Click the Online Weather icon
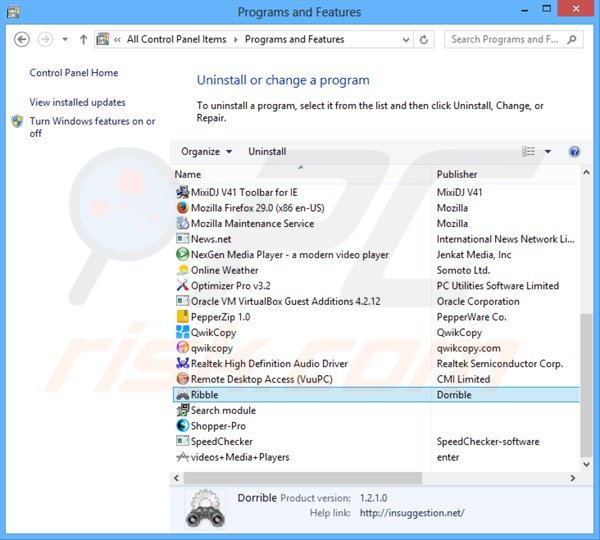The width and height of the screenshot is (600, 540). click(x=183, y=270)
